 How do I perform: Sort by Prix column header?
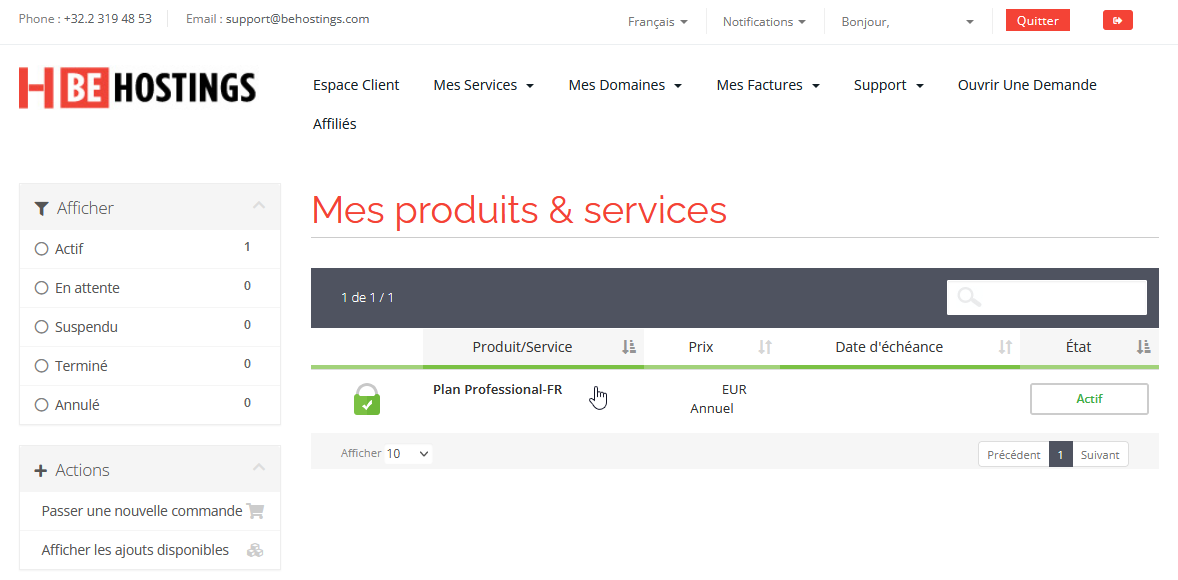pos(711,347)
